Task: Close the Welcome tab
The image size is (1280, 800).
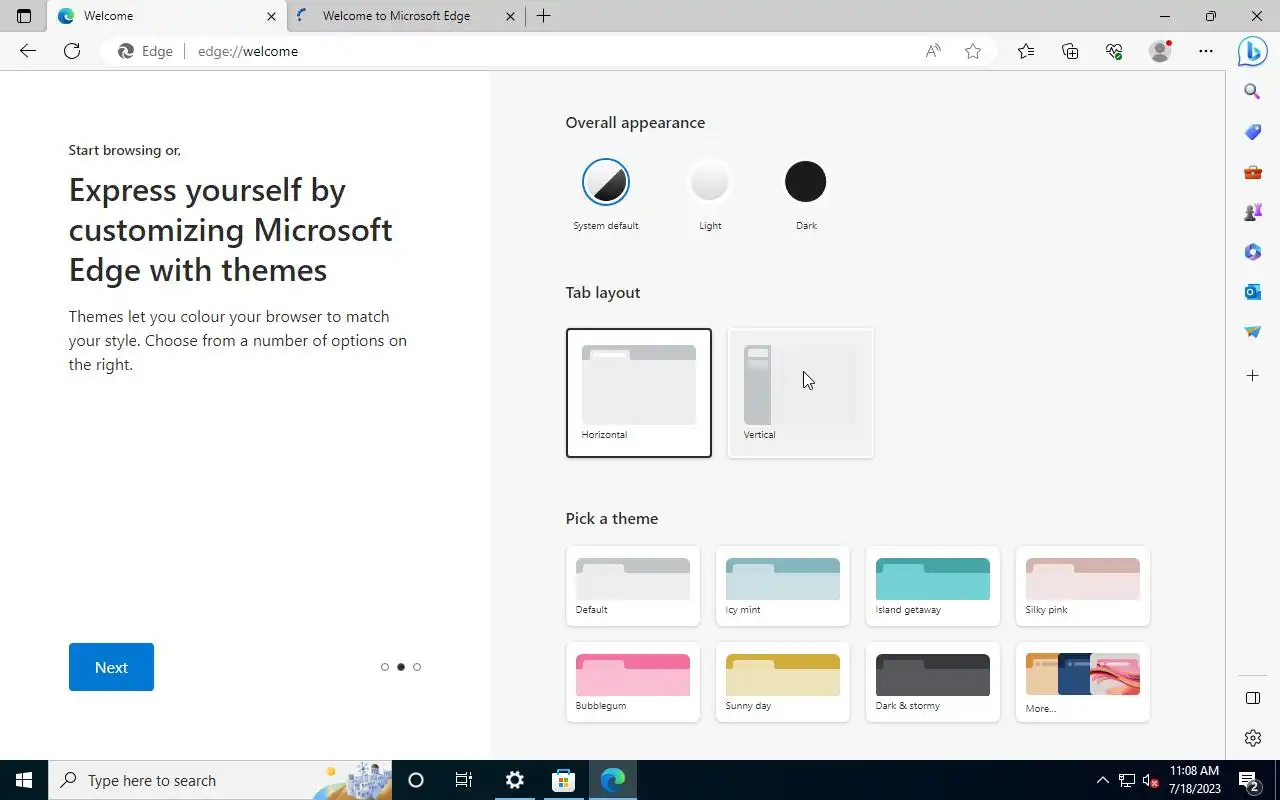Action: pos(271,16)
